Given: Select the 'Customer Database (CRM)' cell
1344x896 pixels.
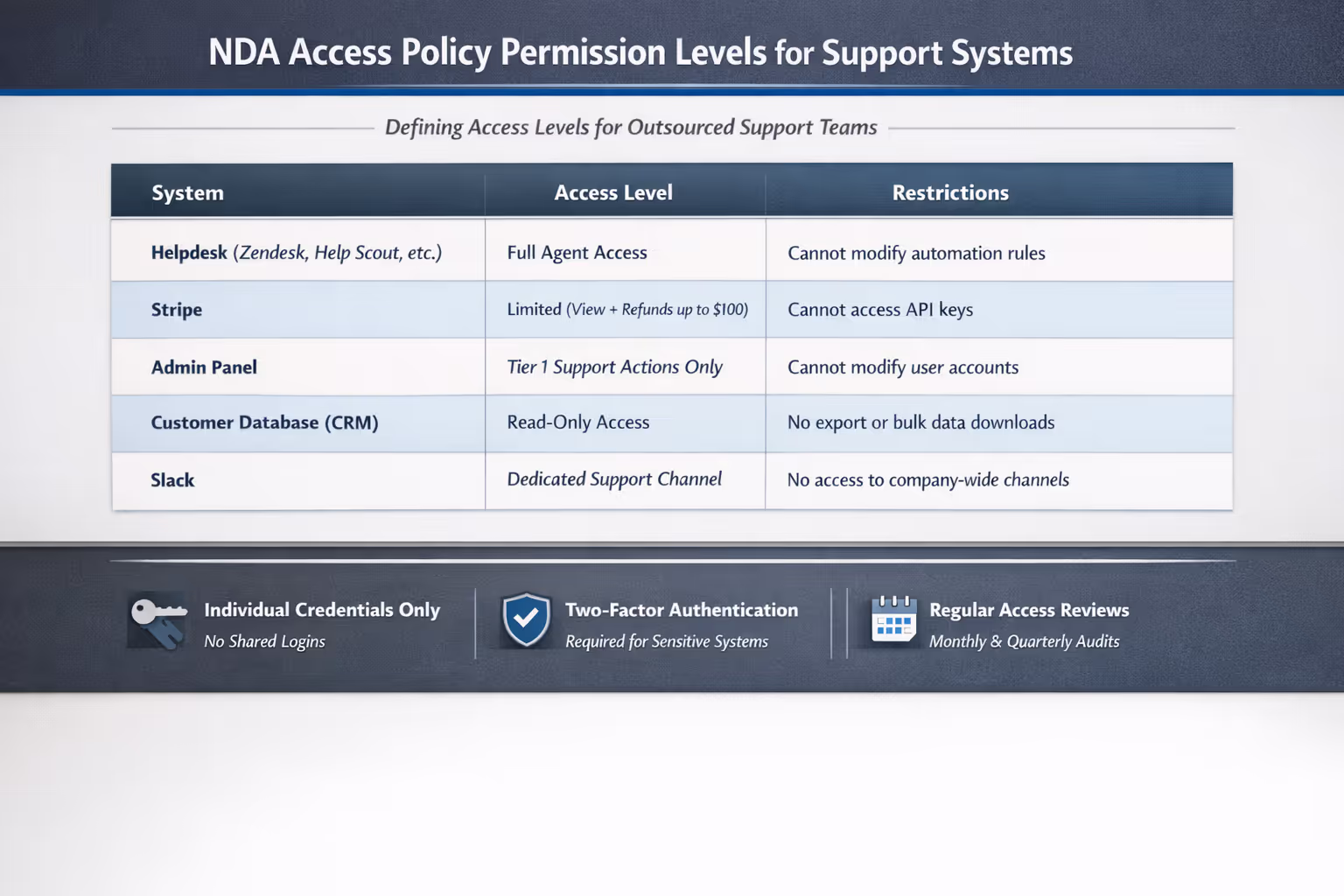Looking at the screenshot, I should pos(298,423).
